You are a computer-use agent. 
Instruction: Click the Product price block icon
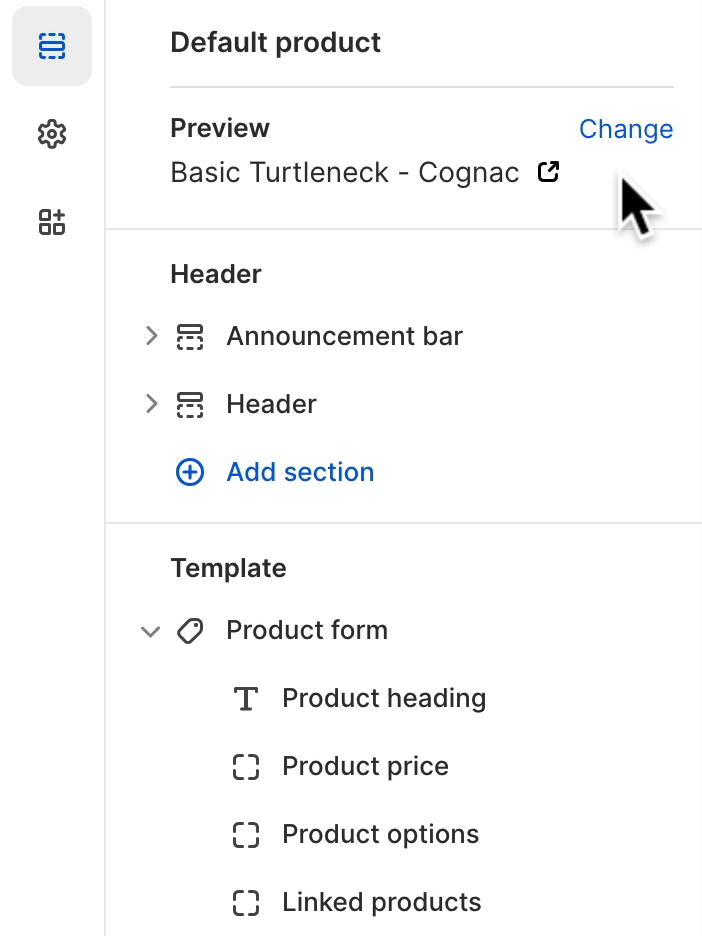coord(245,766)
